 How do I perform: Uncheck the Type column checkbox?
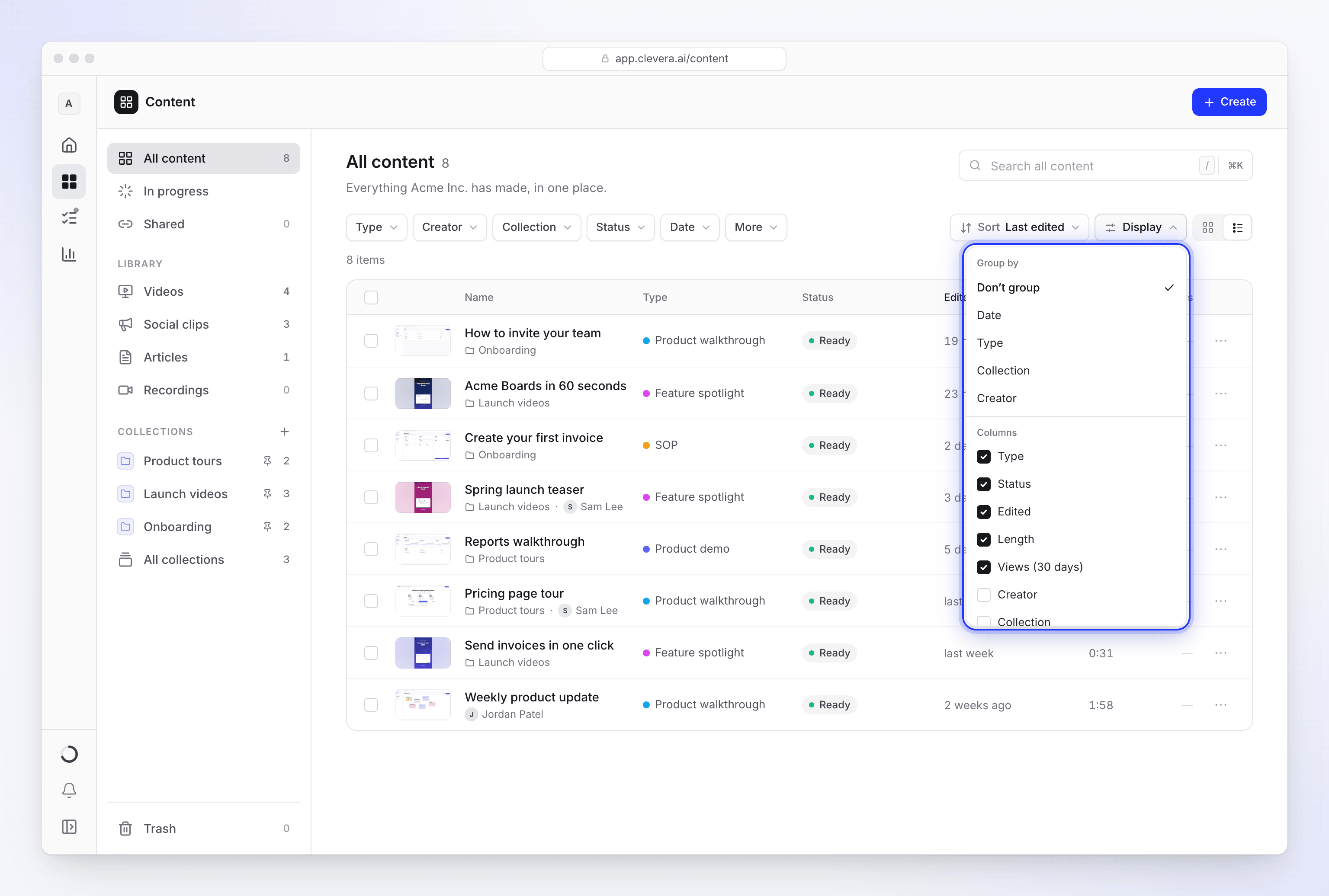point(983,457)
